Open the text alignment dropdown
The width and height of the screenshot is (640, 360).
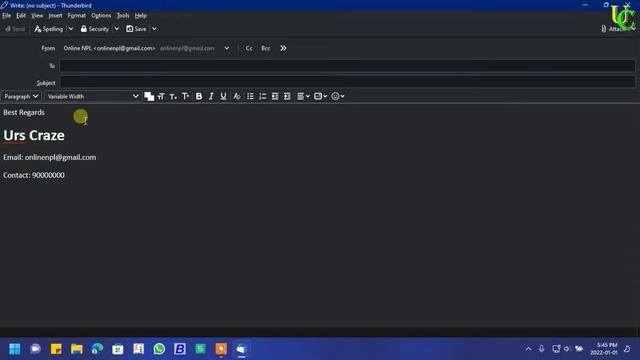coord(303,96)
